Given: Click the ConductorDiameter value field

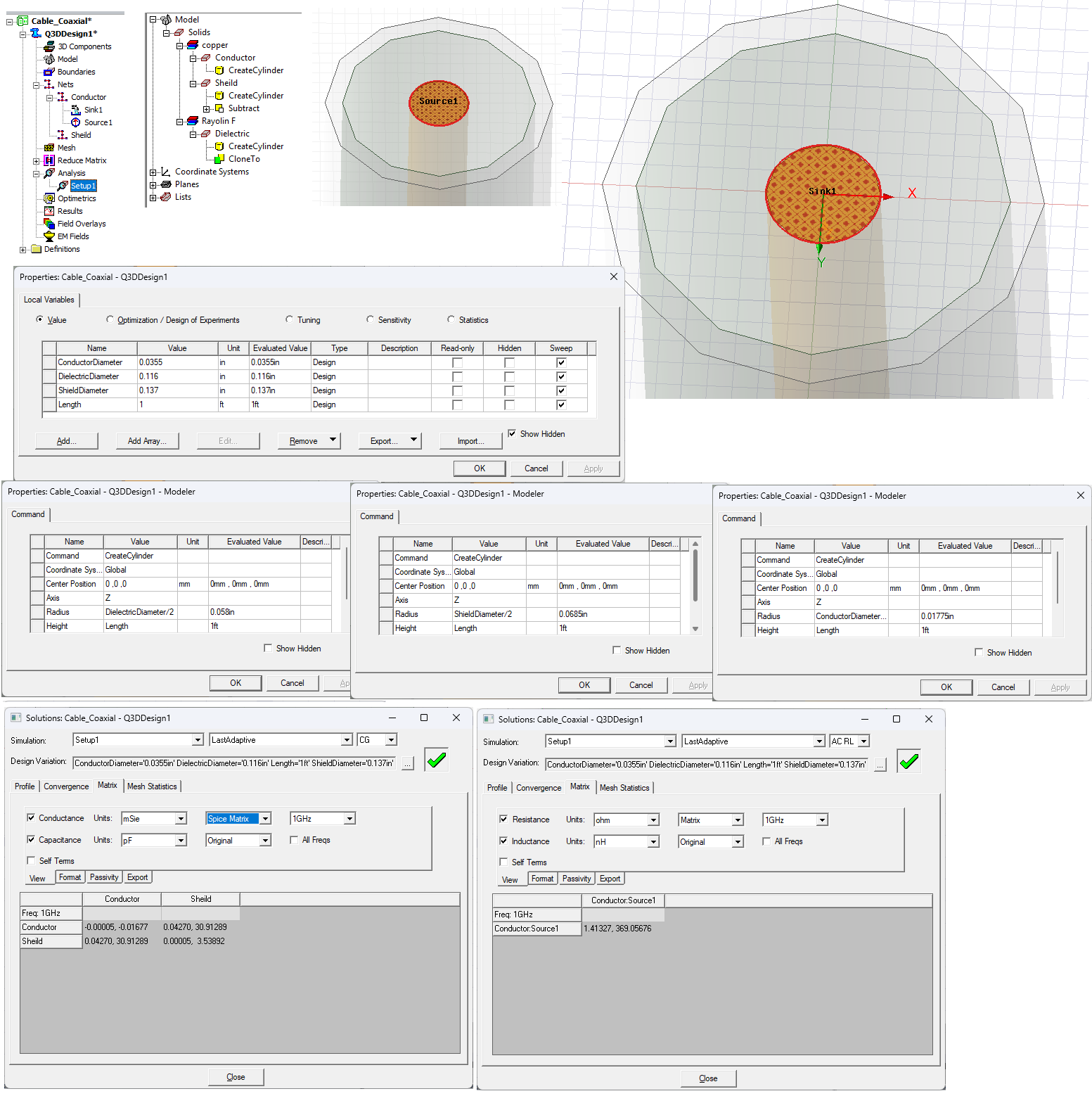Looking at the screenshot, I should point(177,363).
